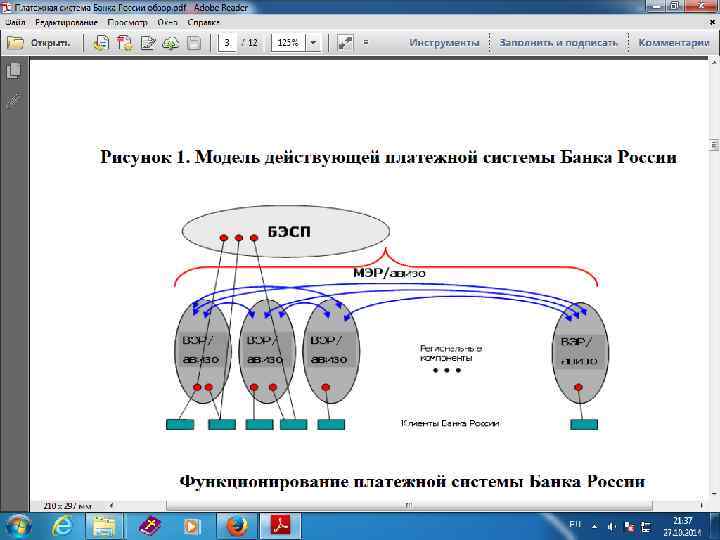720x540 pixels.
Task: Click the cloud upload icon in toolbar
Action: (x=171, y=43)
